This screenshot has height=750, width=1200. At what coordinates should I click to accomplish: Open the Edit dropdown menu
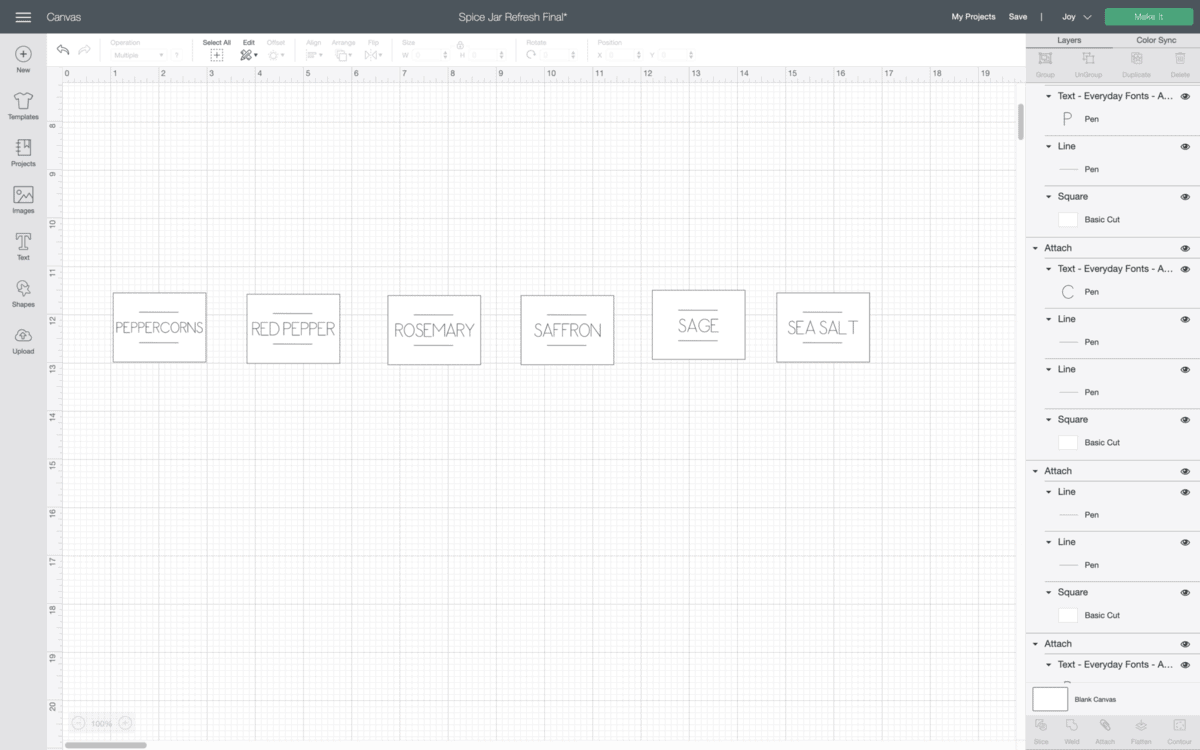click(x=248, y=55)
